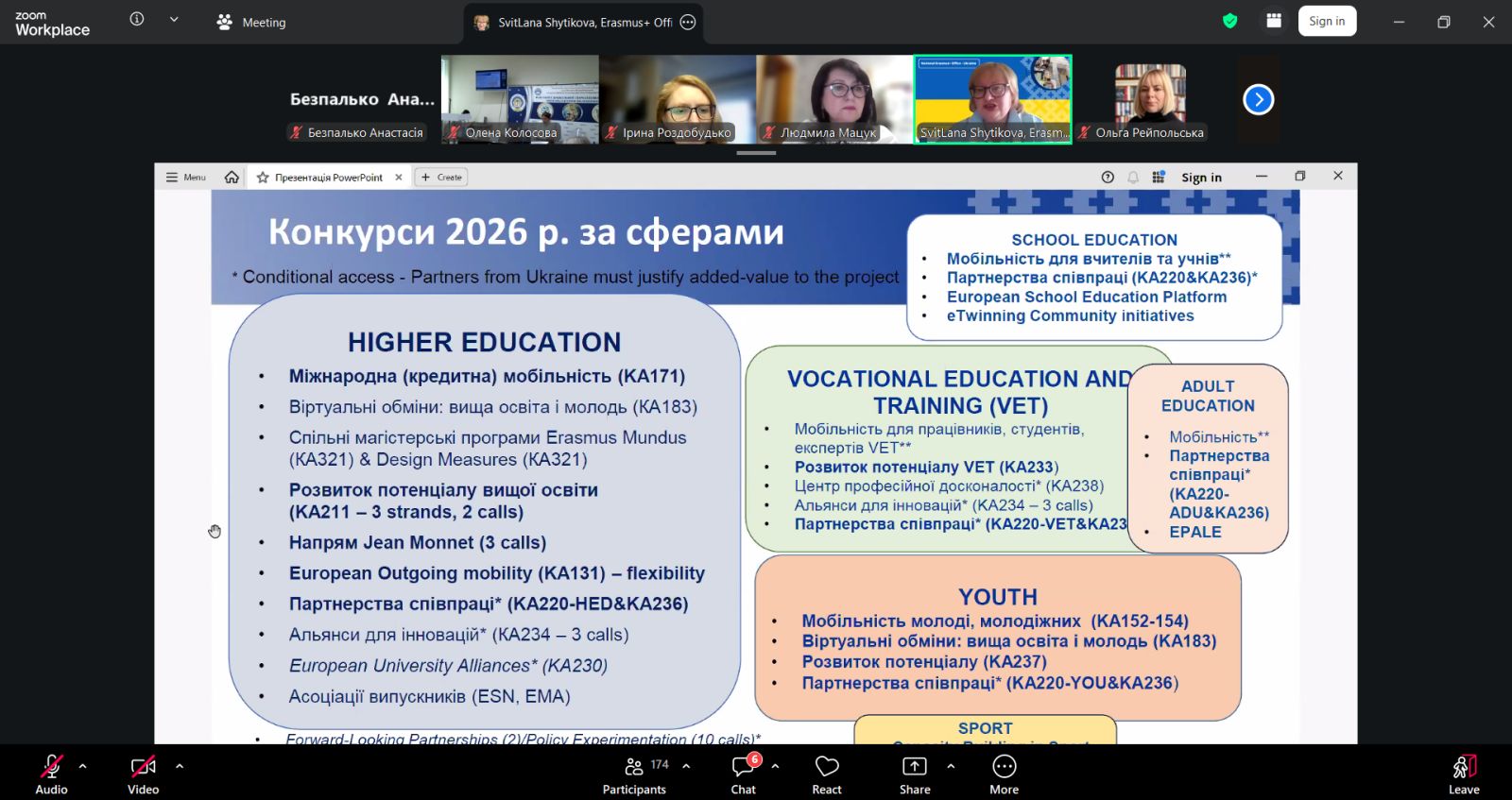The height and width of the screenshot is (800, 1512).
Task: Click the SCHOOL EDUCATION heading
Action: [1094, 240]
